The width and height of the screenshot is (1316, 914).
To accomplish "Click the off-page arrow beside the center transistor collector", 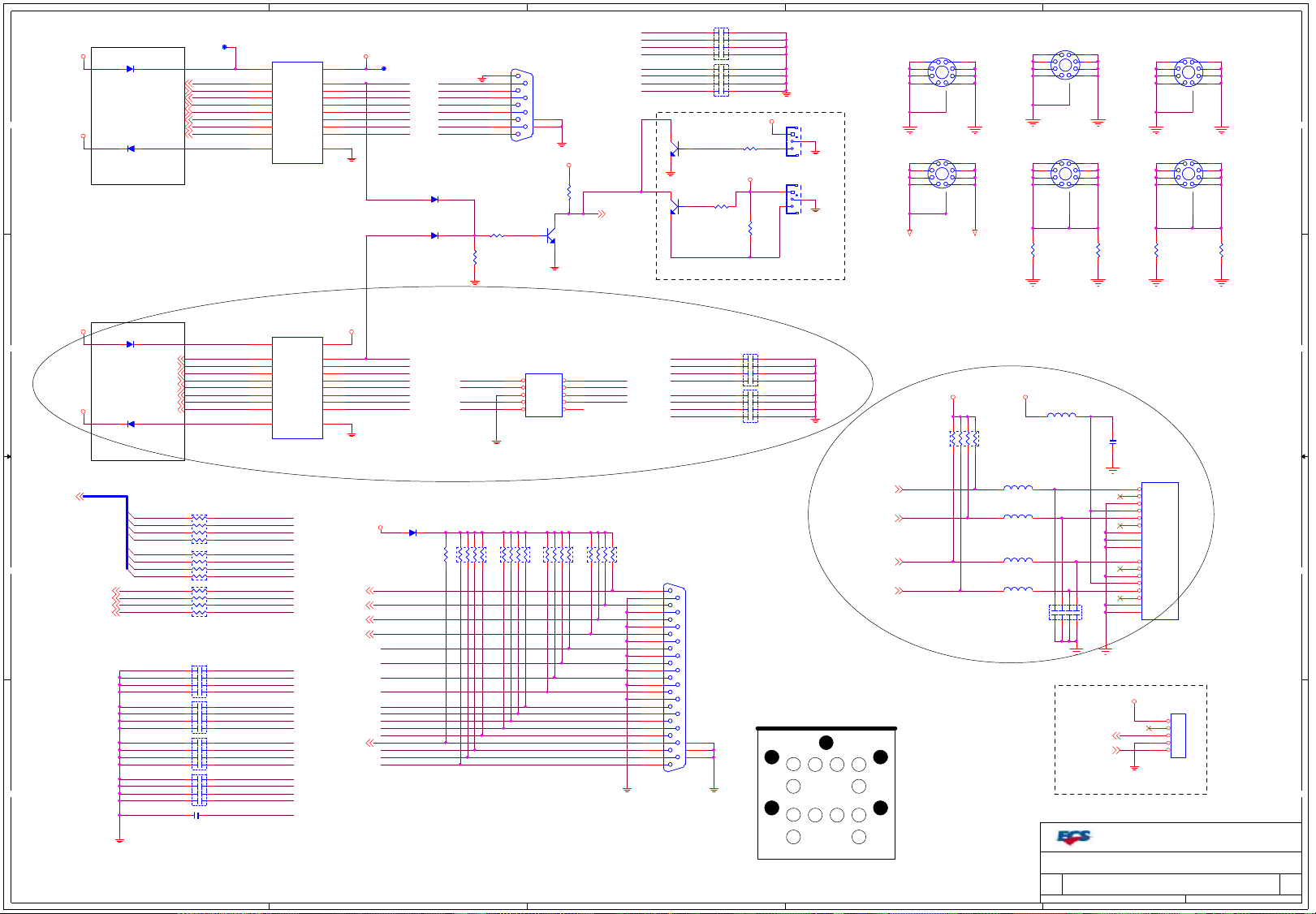I will click(x=602, y=213).
